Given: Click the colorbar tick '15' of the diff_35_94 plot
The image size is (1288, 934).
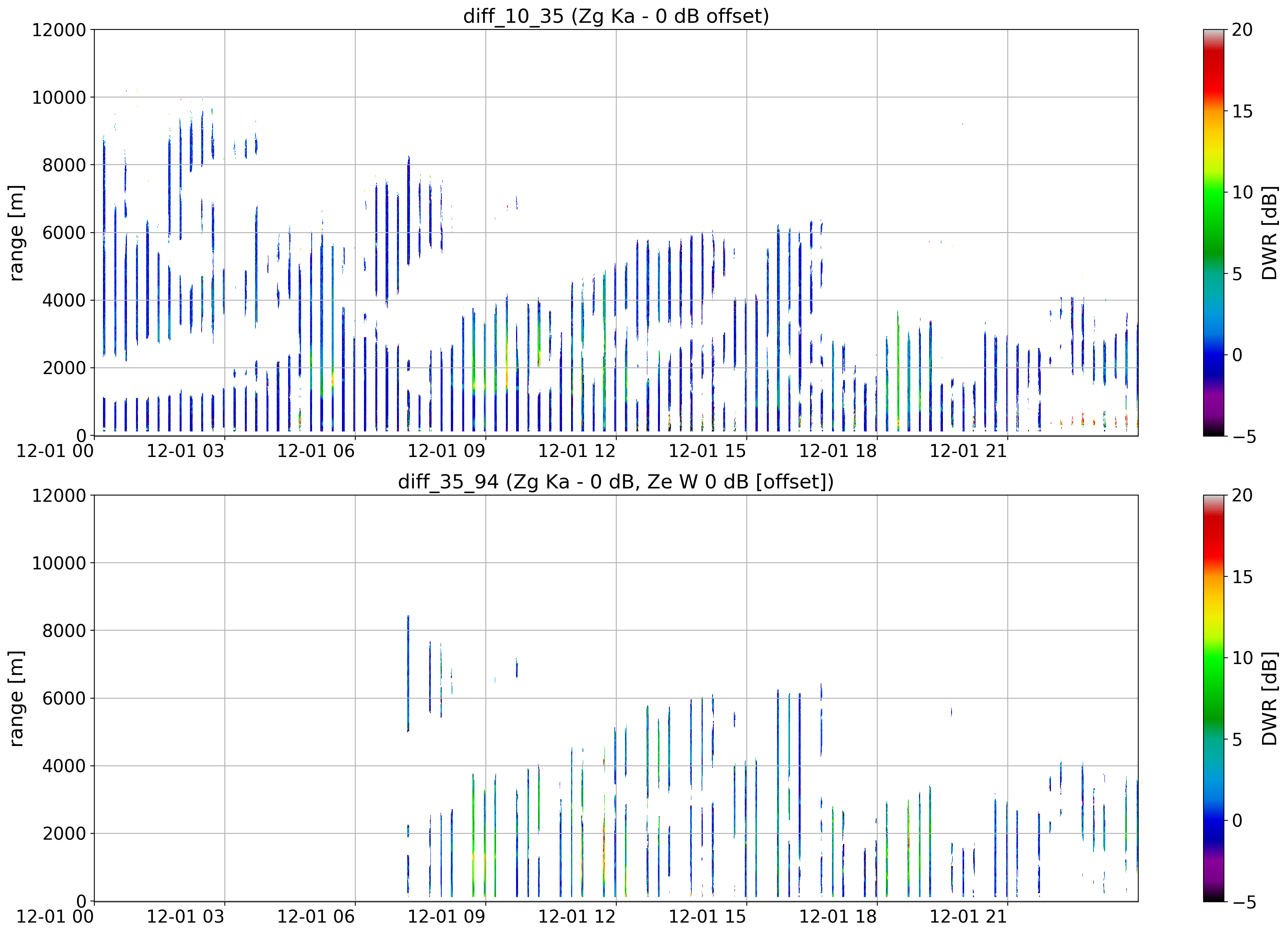Looking at the screenshot, I should tap(1242, 577).
